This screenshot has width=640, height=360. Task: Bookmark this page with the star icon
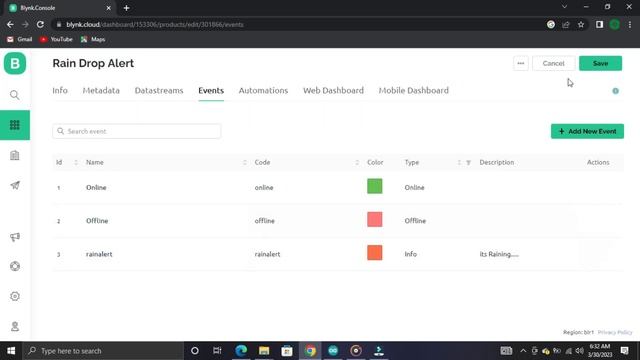[x=581, y=24]
